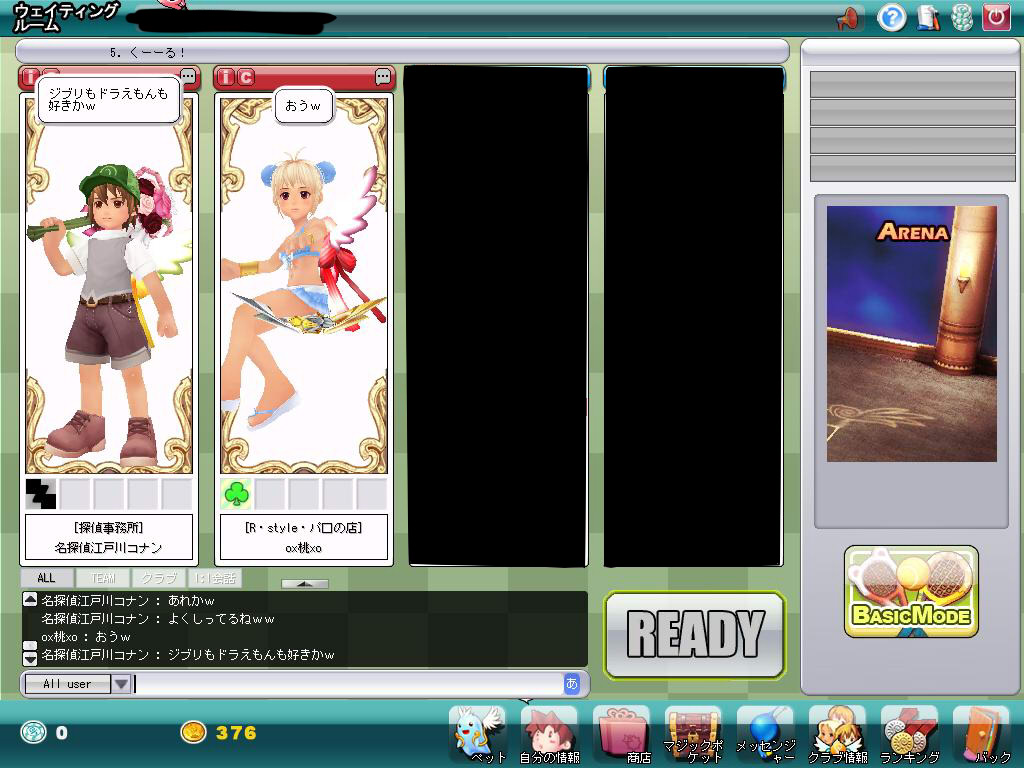This screenshot has height=768, width=1024.
Task: Open Club Info (クラブ情報) icon
Action: 837,733
